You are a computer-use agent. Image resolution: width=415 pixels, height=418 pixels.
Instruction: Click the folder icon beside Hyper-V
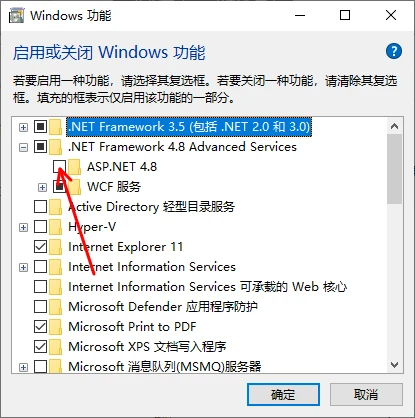[55, 227]
